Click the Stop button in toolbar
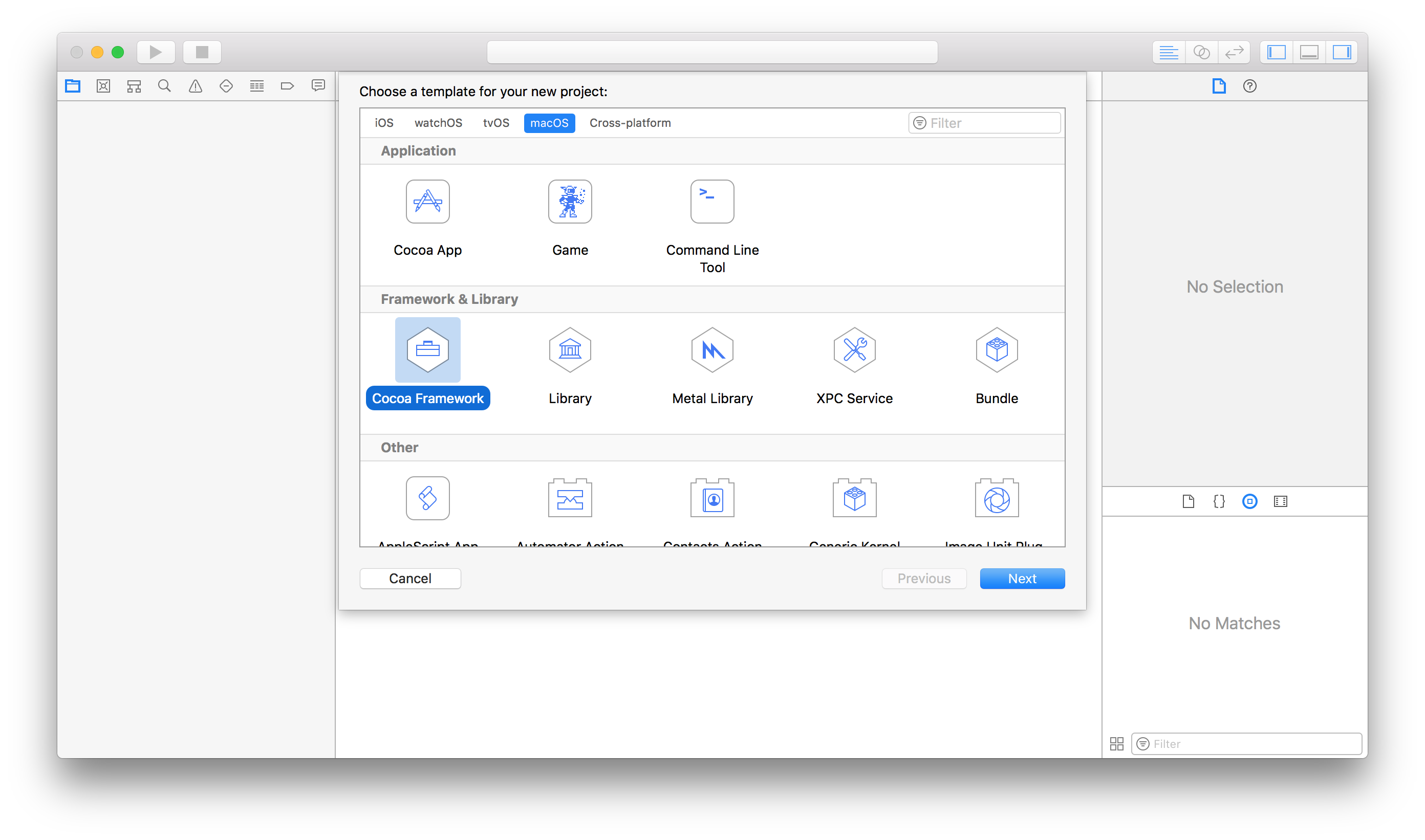This screenshot has height=840, width=1425. click(x=202, y=52)
